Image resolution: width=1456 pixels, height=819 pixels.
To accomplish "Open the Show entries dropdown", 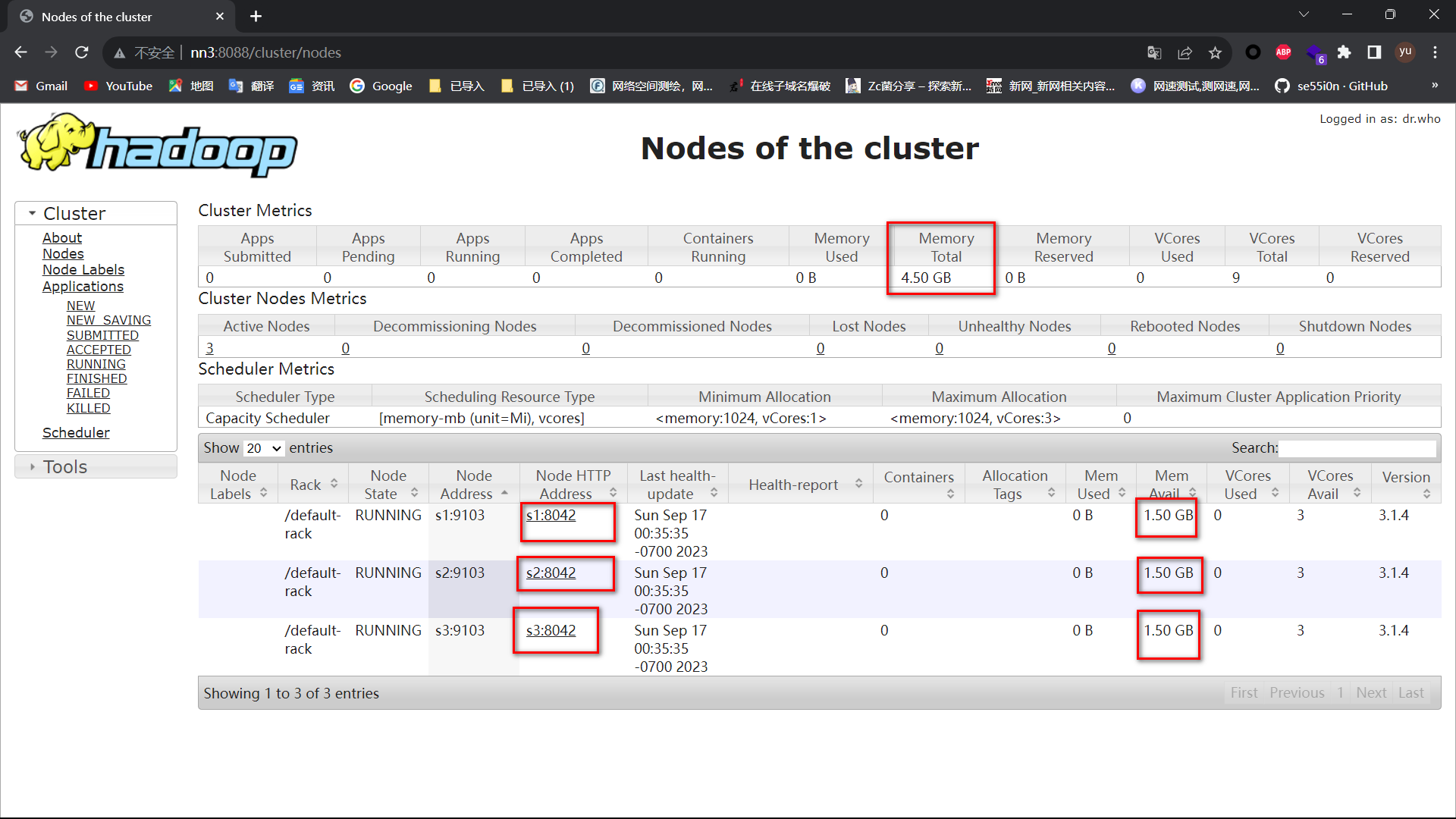I will [x=264, y=448].
